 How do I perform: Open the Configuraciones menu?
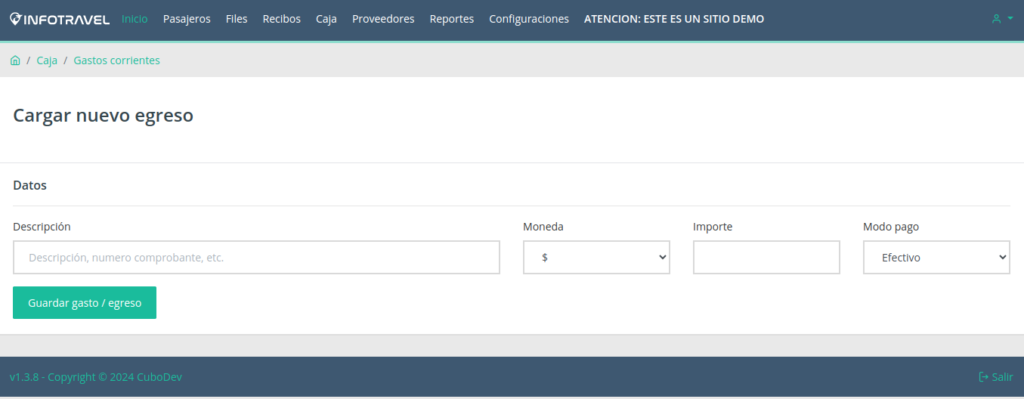[x=529, y=19]
